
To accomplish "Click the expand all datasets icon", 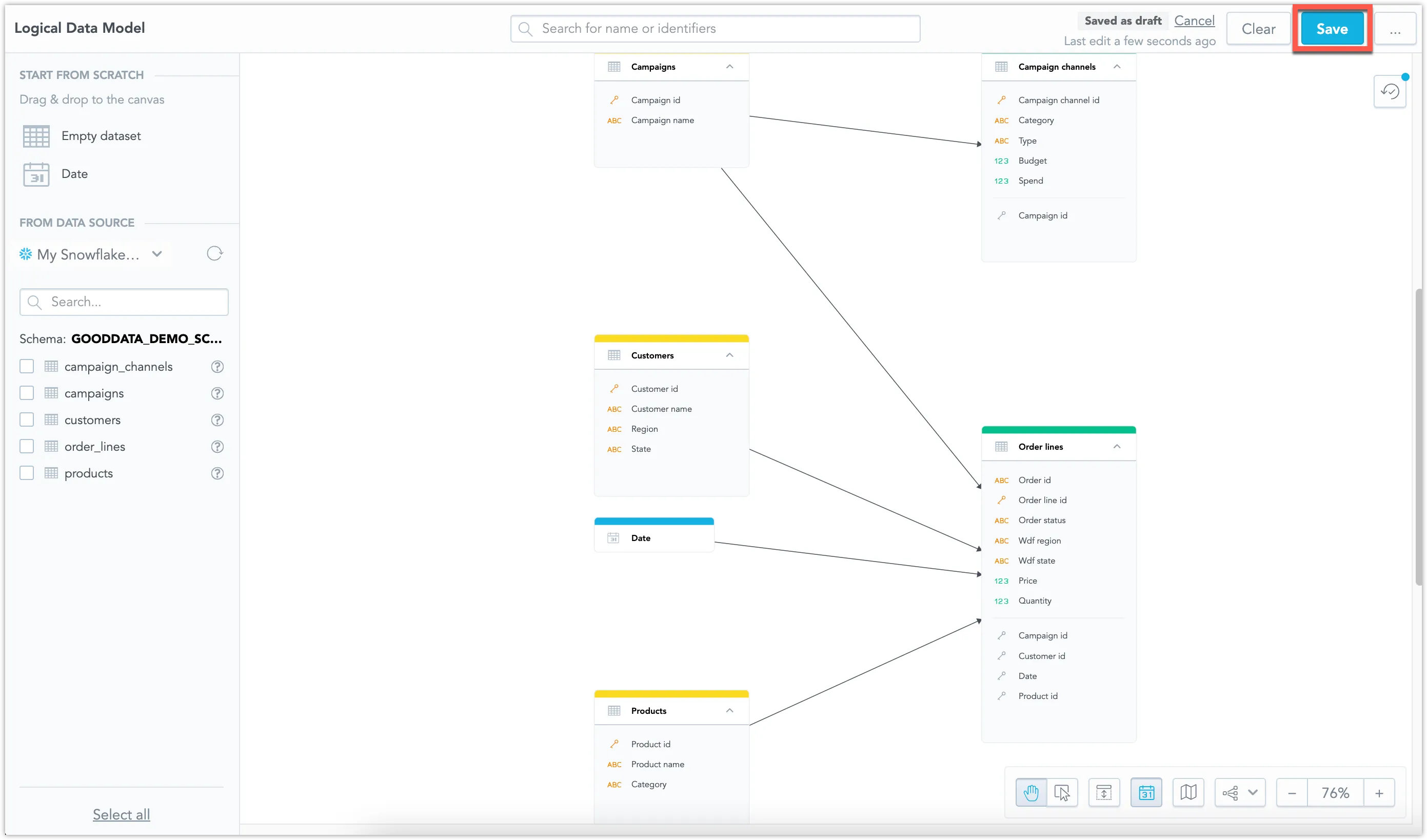I will pyautogui.click(x=1104, y=792).
